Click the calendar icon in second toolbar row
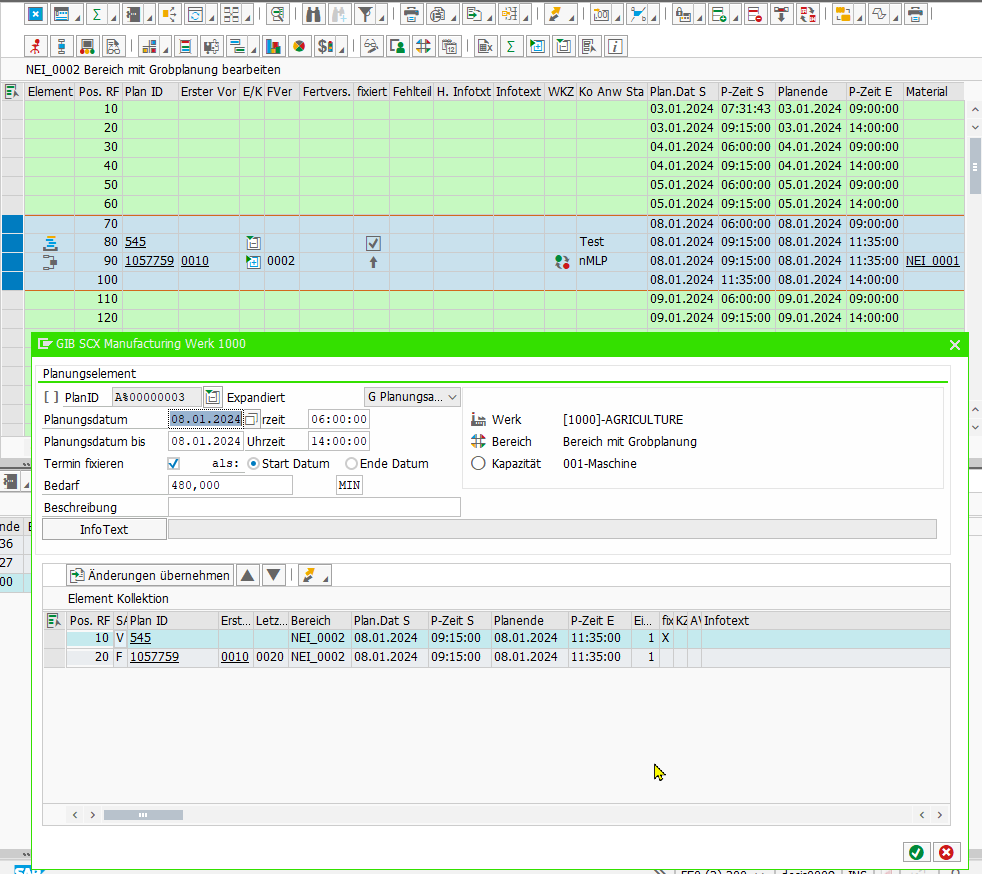This screenshot has height=874, width=982. coord(449,47)
